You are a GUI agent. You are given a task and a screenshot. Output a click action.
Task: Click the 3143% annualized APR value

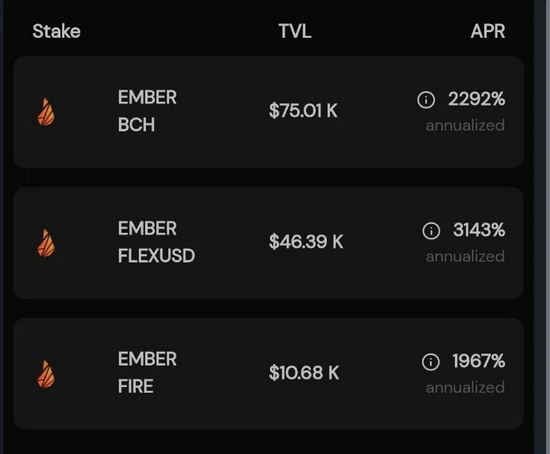point(465,243)
